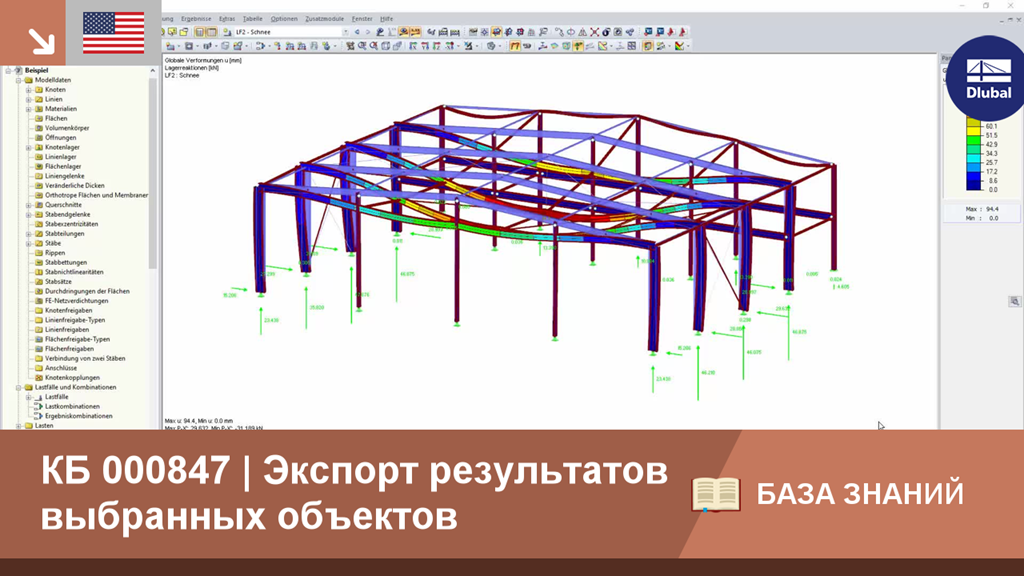Viewport: 1024px width, 576px height.
Task: Select Lastkombinationen tree entry
Action: 72,406
